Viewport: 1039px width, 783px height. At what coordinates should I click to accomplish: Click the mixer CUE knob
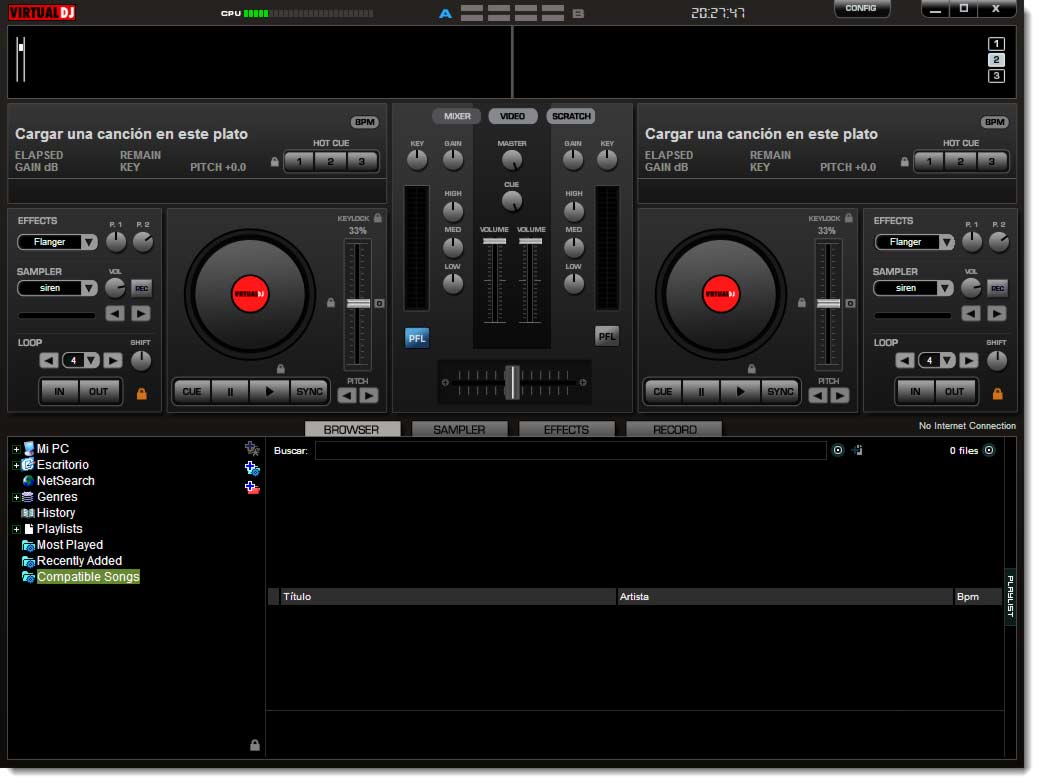point(512,201)
